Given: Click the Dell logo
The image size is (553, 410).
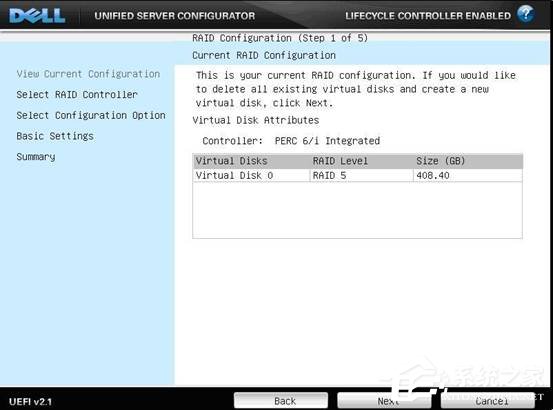Looking at the screenshot, I should tap(37, 16).
